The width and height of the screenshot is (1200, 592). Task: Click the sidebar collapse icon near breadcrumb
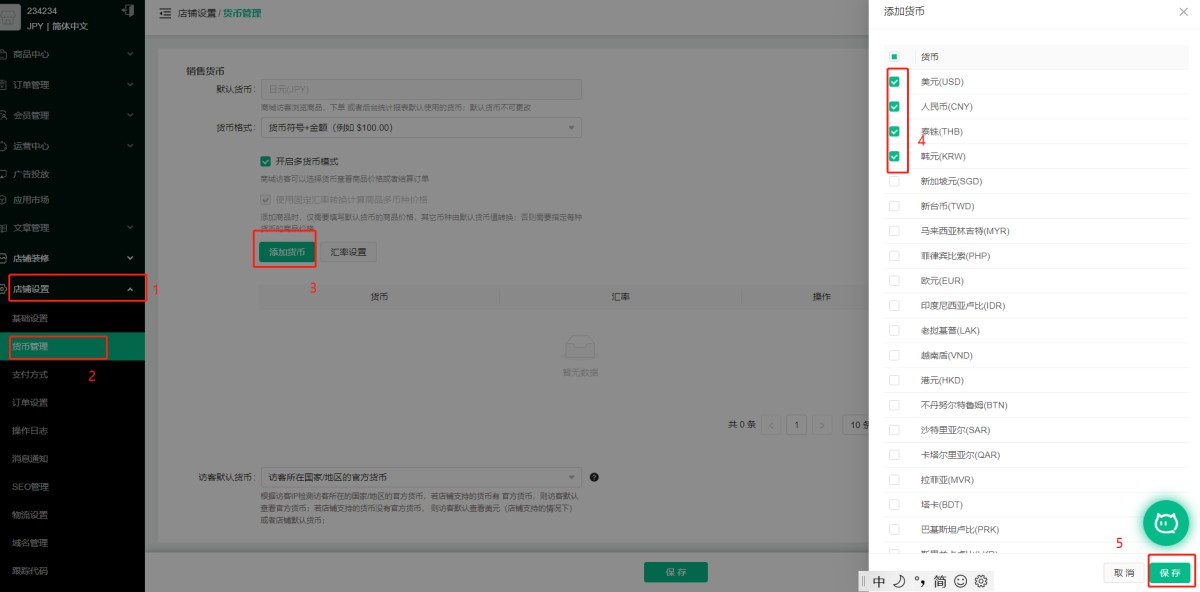coord(165,13)
